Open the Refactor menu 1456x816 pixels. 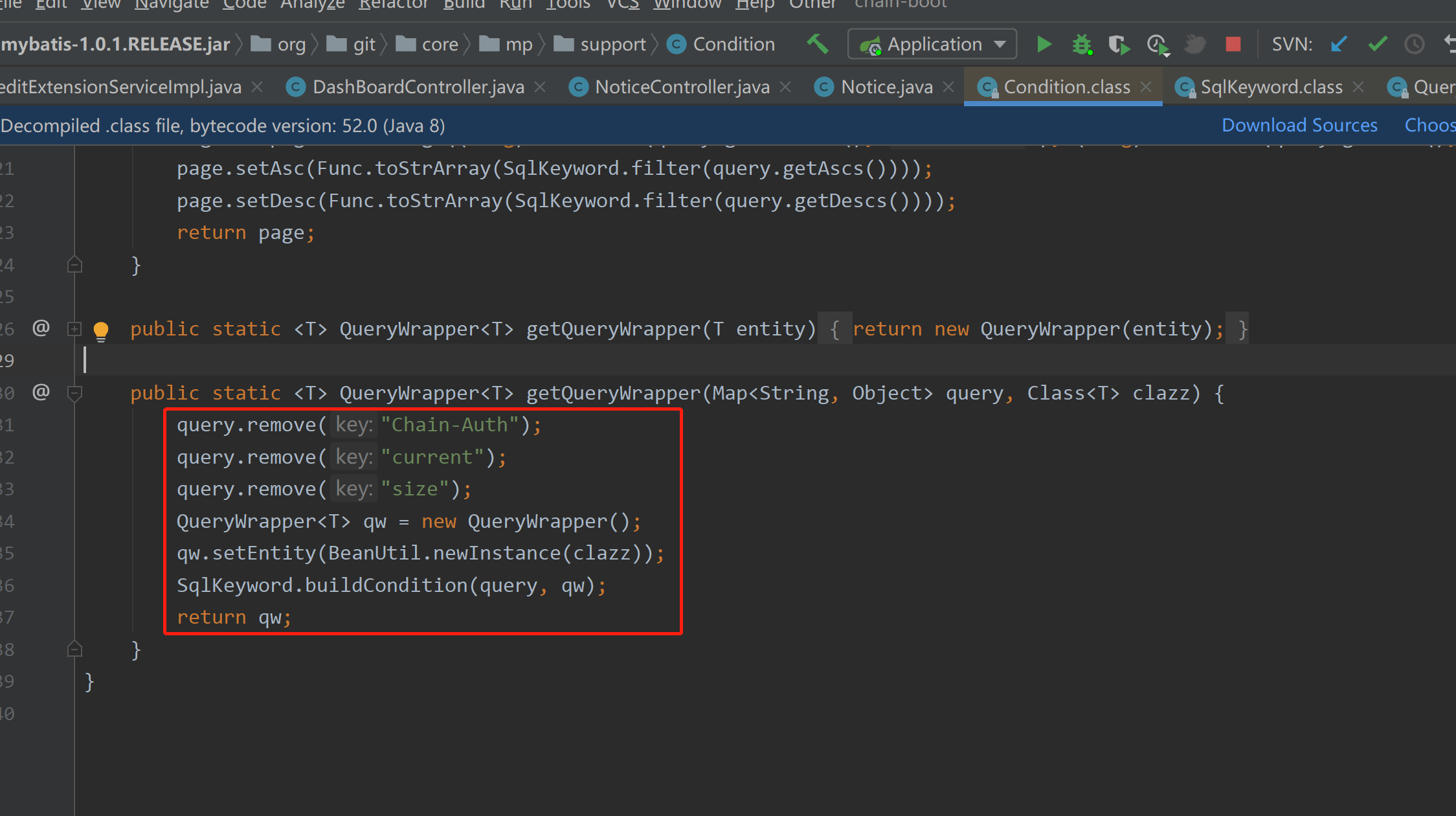tap(394, 5)
